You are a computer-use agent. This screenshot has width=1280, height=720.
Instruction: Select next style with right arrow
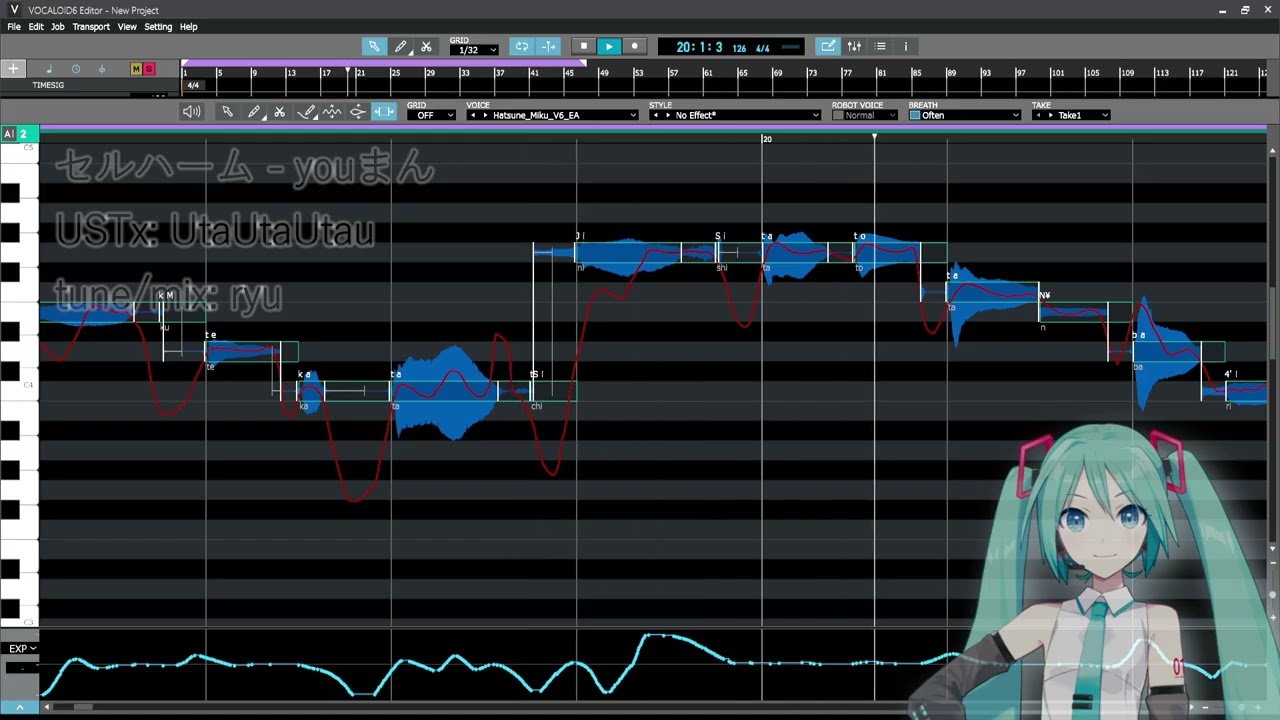point(668,115)
